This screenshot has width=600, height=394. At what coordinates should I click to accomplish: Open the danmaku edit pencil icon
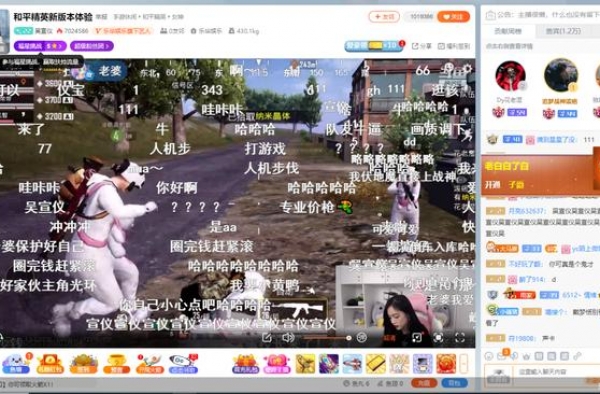point(267,338)
